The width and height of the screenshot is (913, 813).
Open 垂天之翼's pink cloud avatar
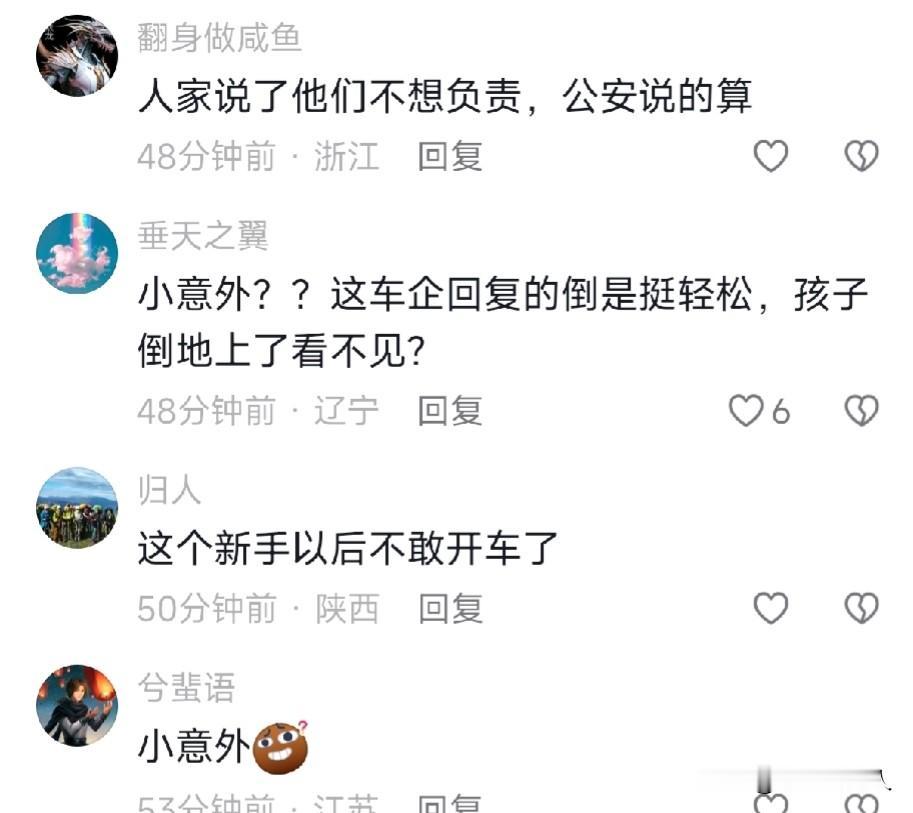click(x=77, y=253)
